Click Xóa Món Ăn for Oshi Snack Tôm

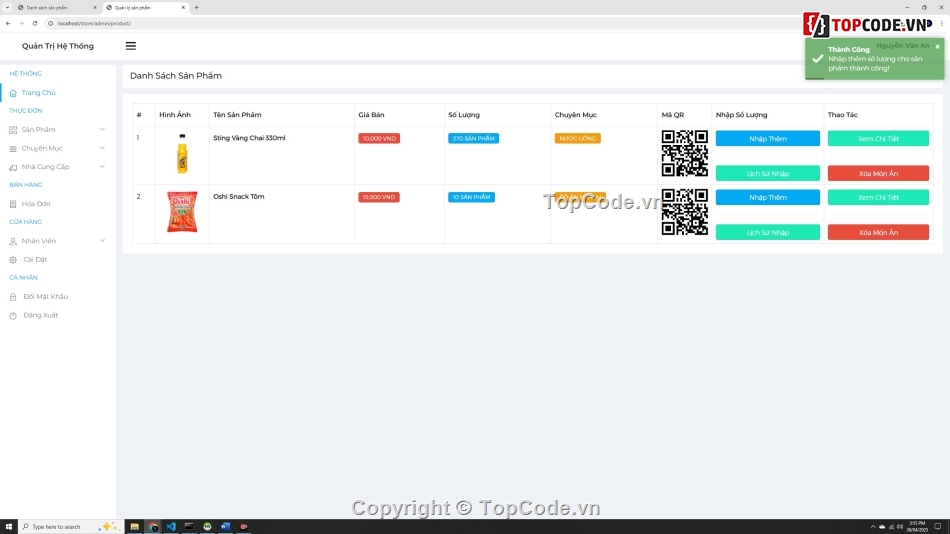coord(878,232)
